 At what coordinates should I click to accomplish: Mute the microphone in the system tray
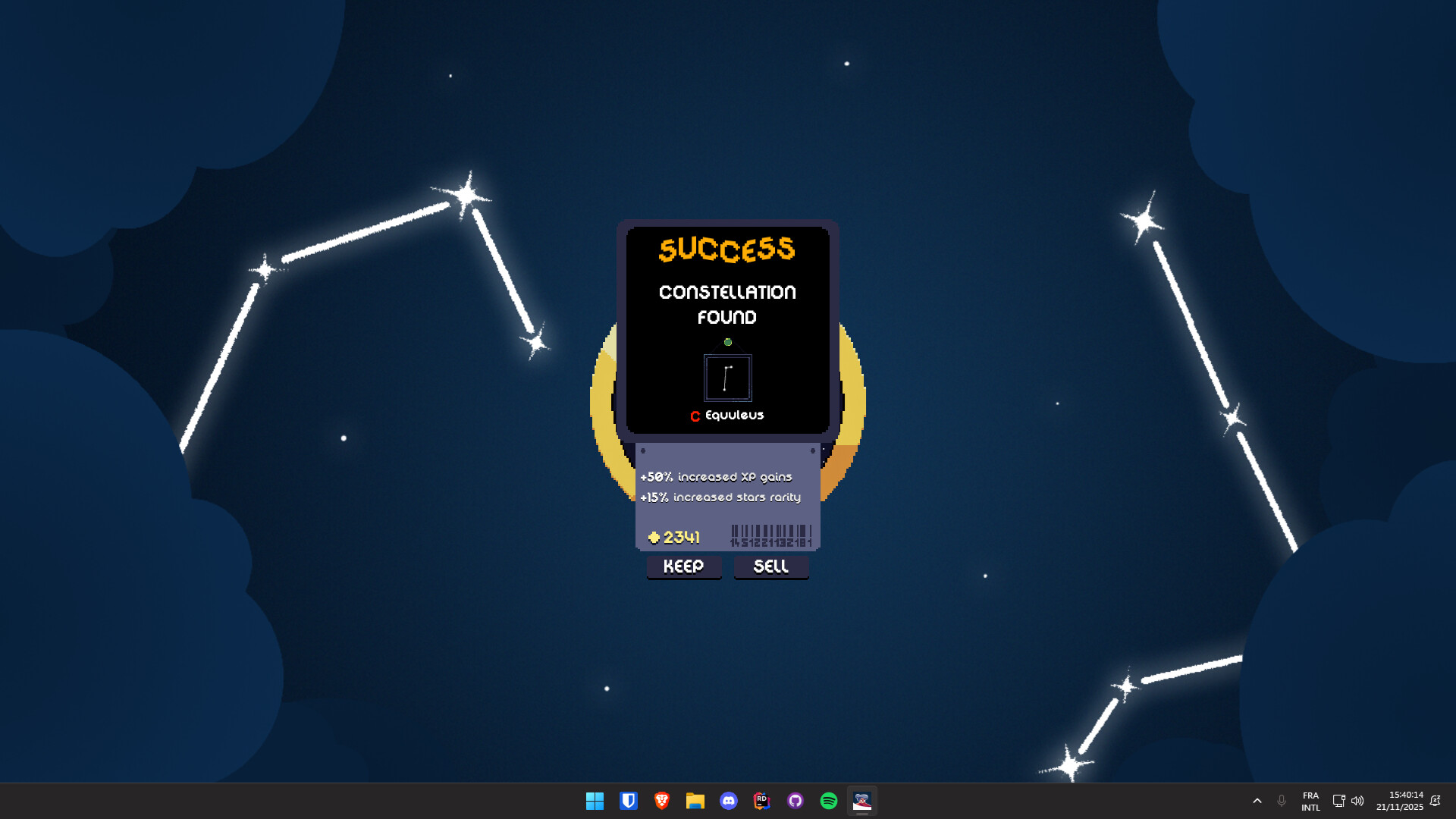pyautogui.click(x=1282, y=801)
